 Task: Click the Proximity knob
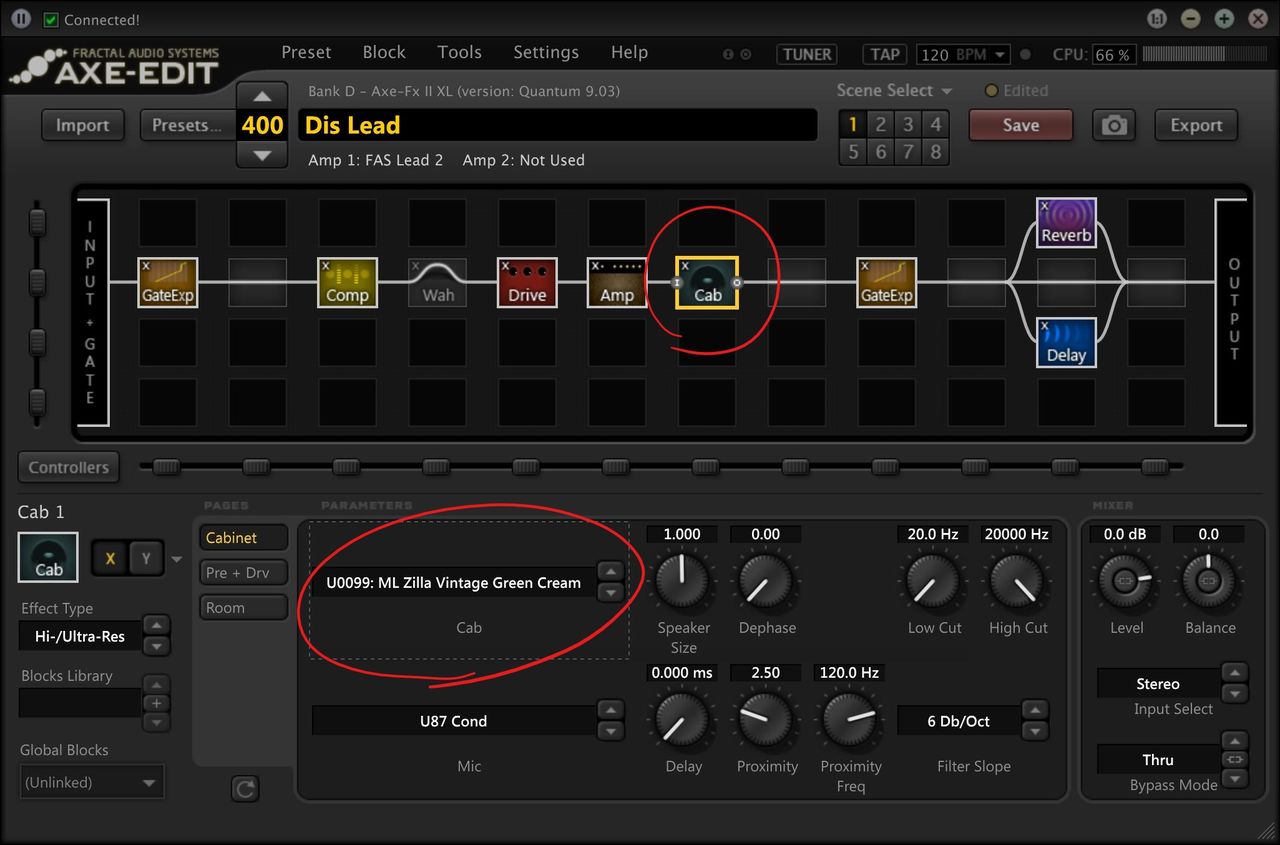pos(766,720)
